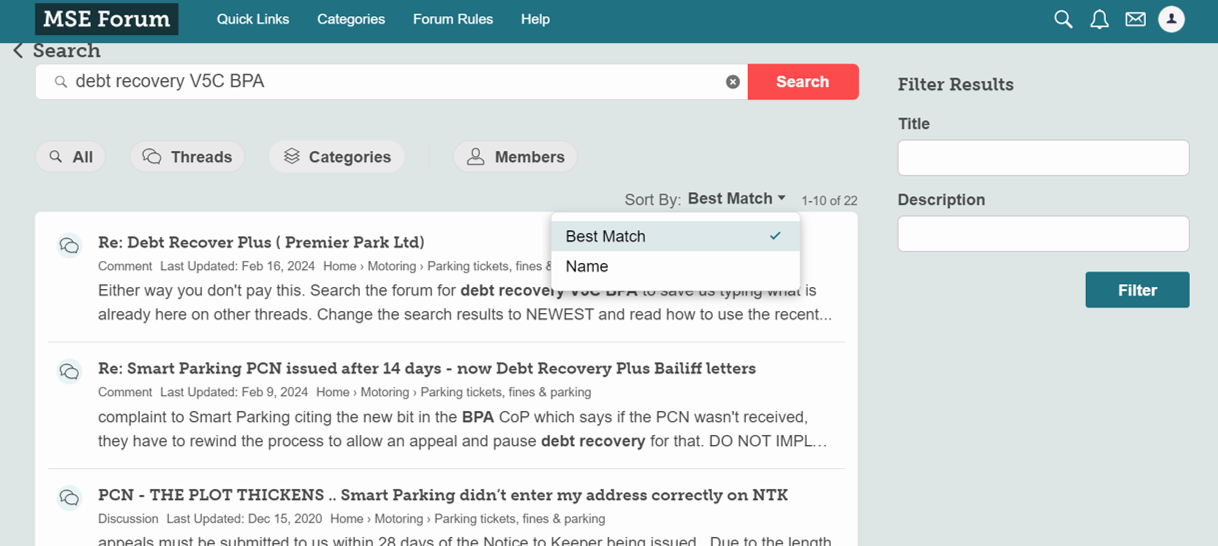Viewport: 1218px width, 546px height.
Task: Switch to the Members filter tab
Action: [x=516, y=157]
